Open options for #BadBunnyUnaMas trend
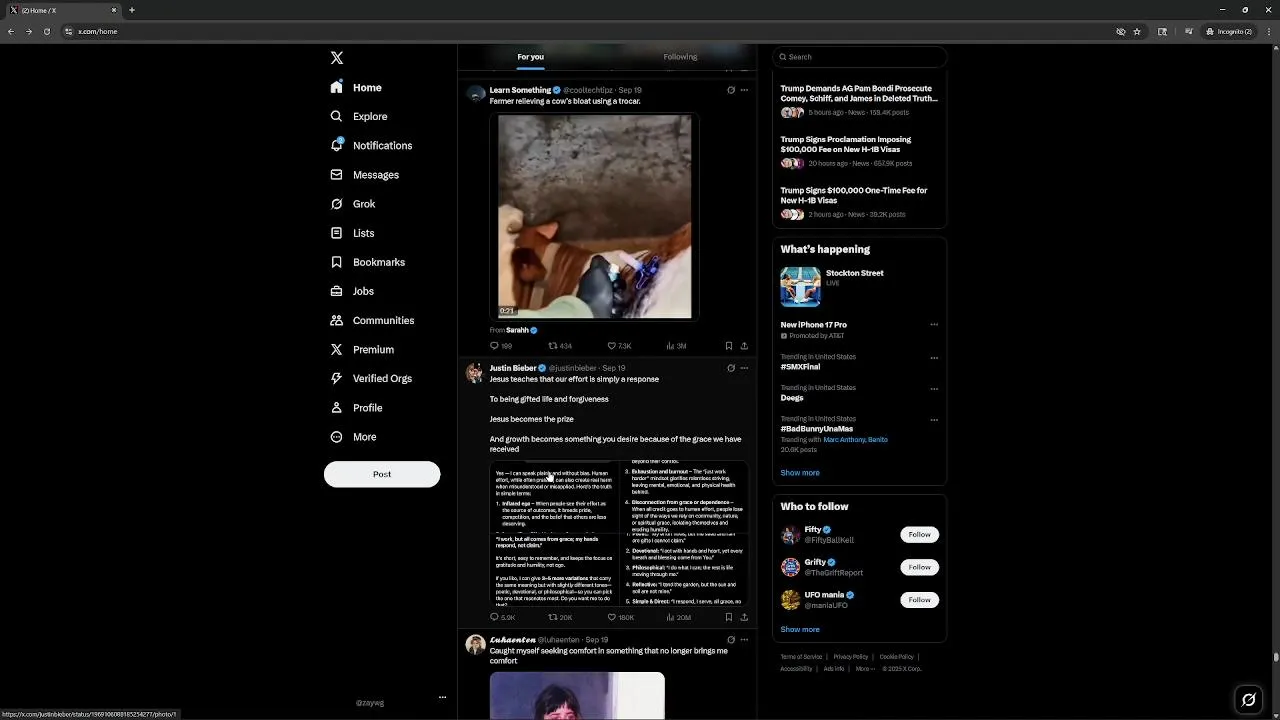This screenshot has width=1280, height=720. pos(934,419)
